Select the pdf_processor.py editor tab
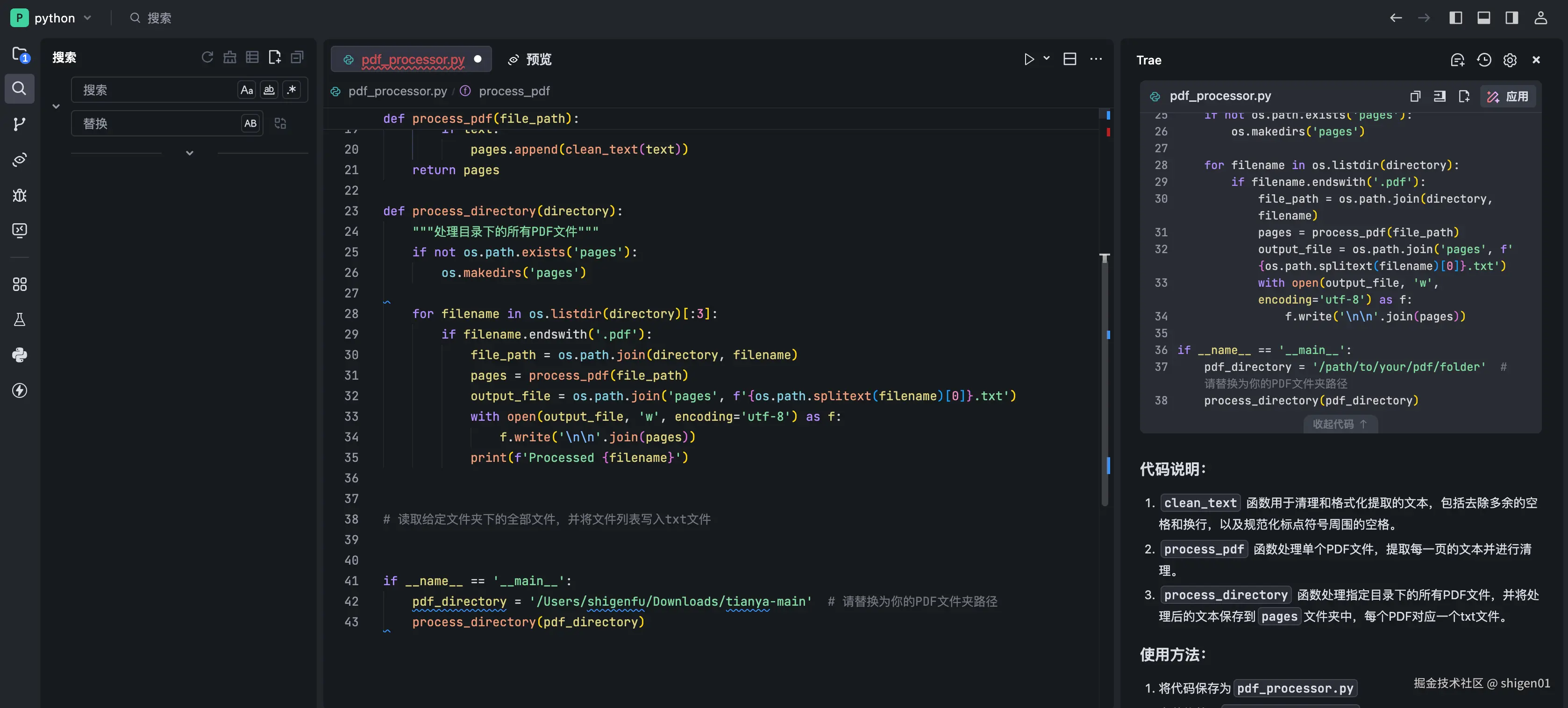Screen dimensions: 1568x708 pyautogui.click(x=412, y=59)
